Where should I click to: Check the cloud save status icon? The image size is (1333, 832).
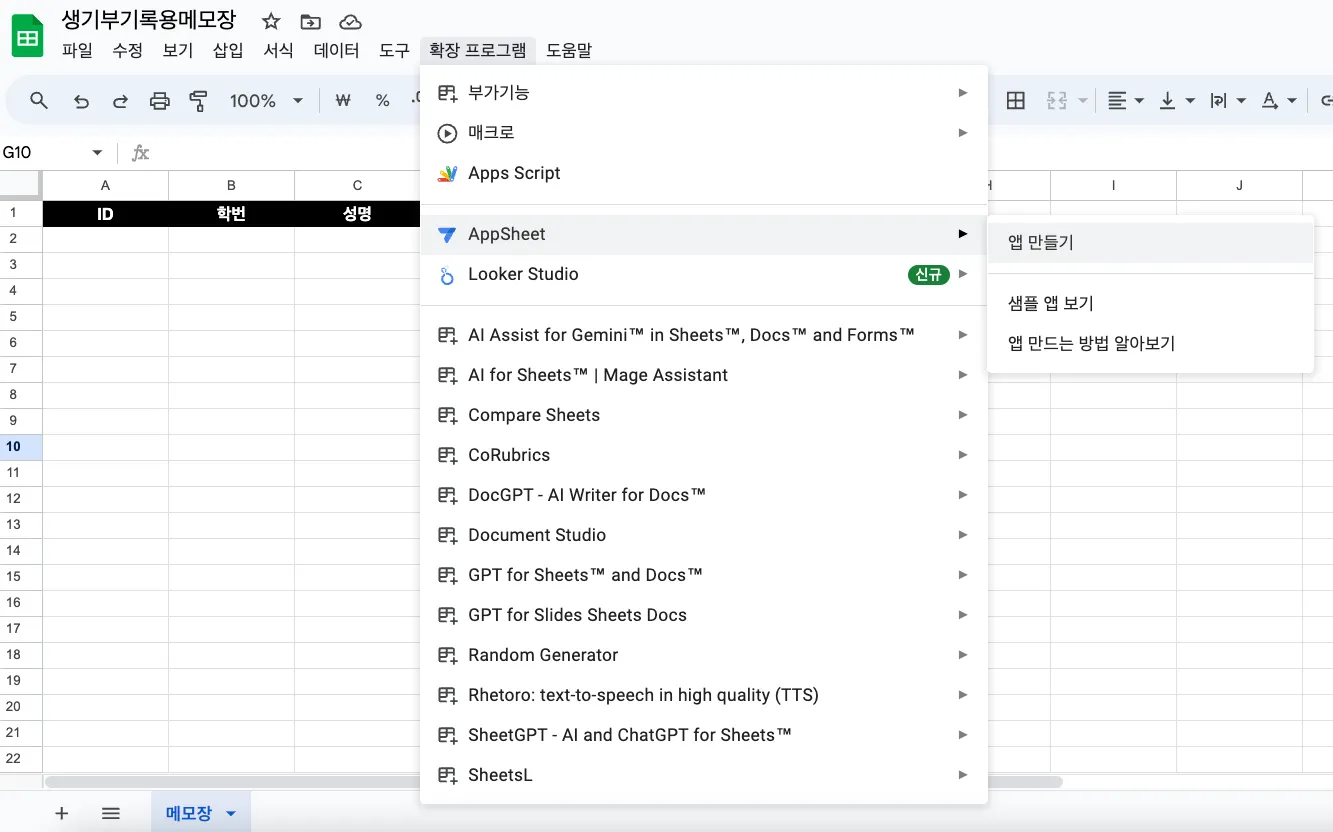[350, 21]
